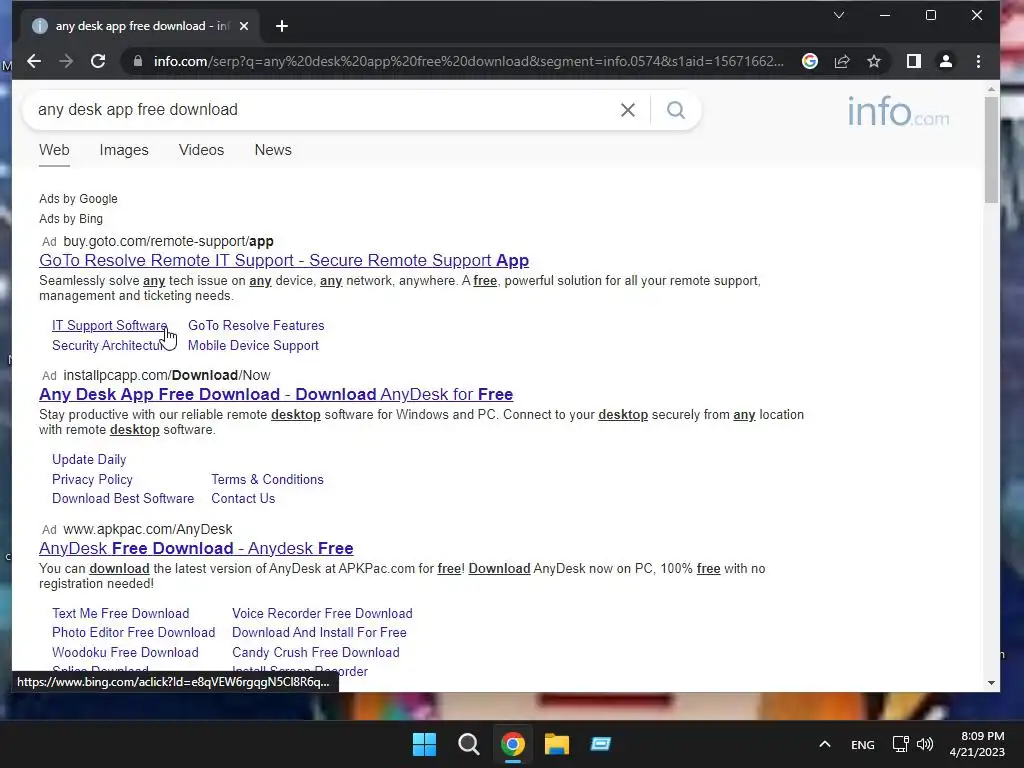Open the Google icon in address bar

pyautogui.click(x=810, y=61)
